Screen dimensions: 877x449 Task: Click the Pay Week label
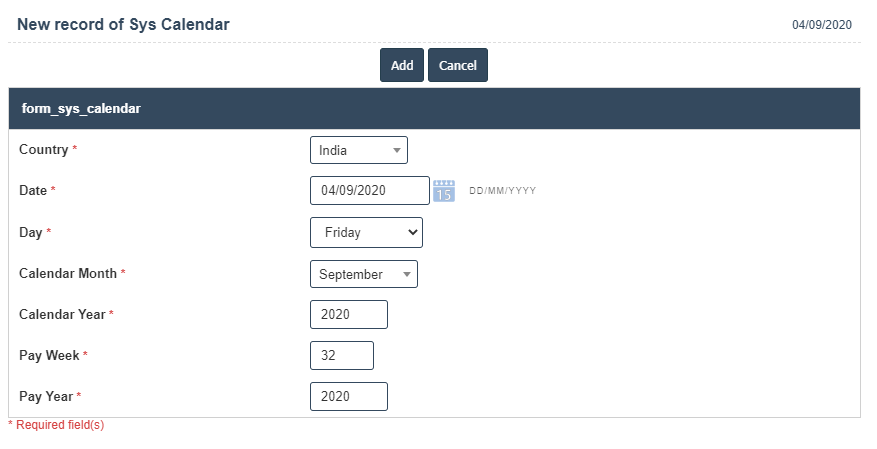[49, 355]
